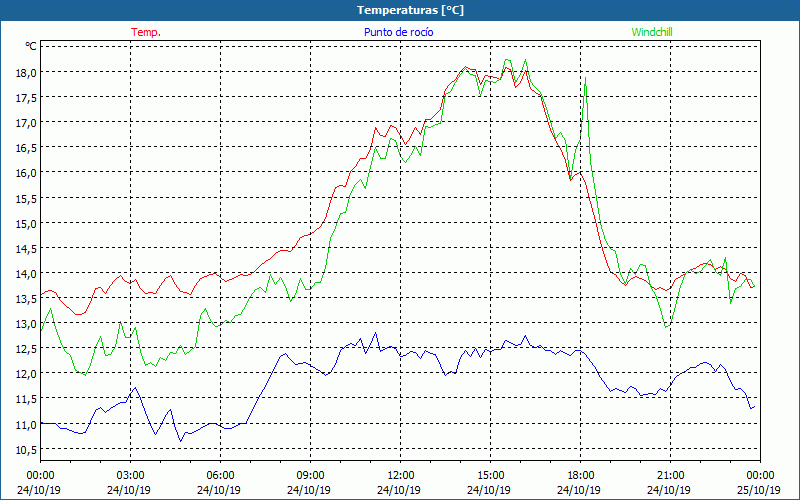
Task: Click the 12:00 time axis label
Action: pyautogui.click(x=401, y=476)
